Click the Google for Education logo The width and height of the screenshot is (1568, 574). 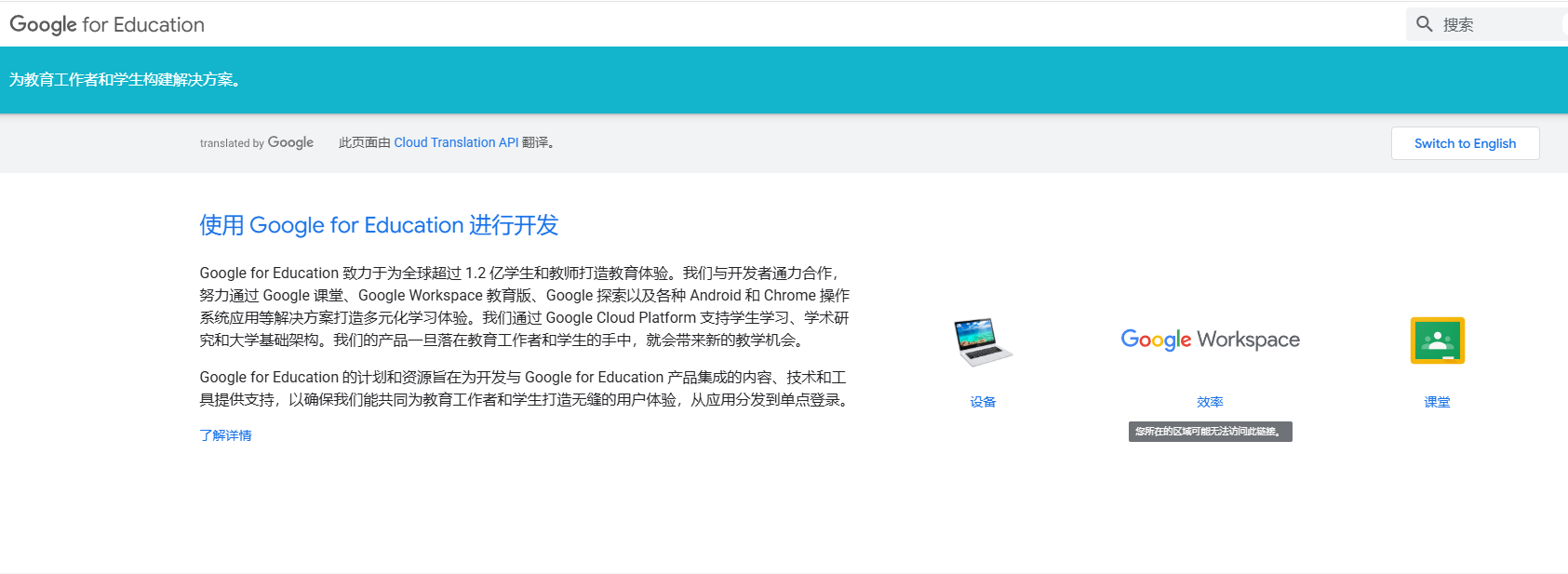click(107, 24)
